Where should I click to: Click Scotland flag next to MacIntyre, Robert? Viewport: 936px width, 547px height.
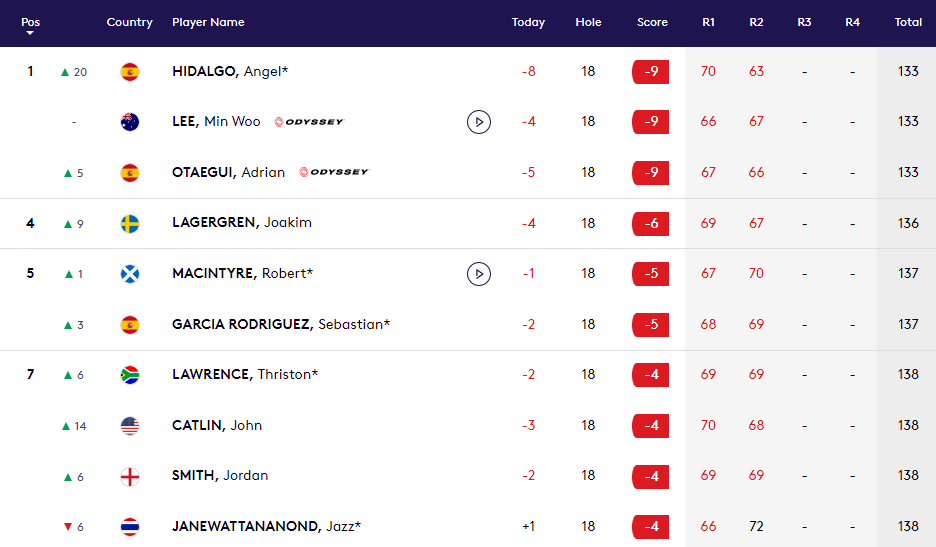[129, 273]
